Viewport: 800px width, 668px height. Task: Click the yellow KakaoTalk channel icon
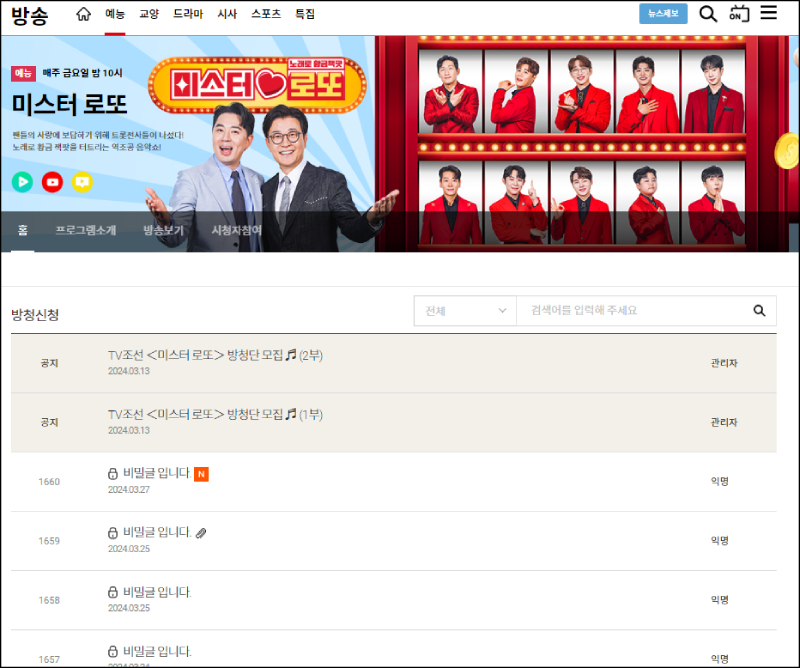click(82, 182)
